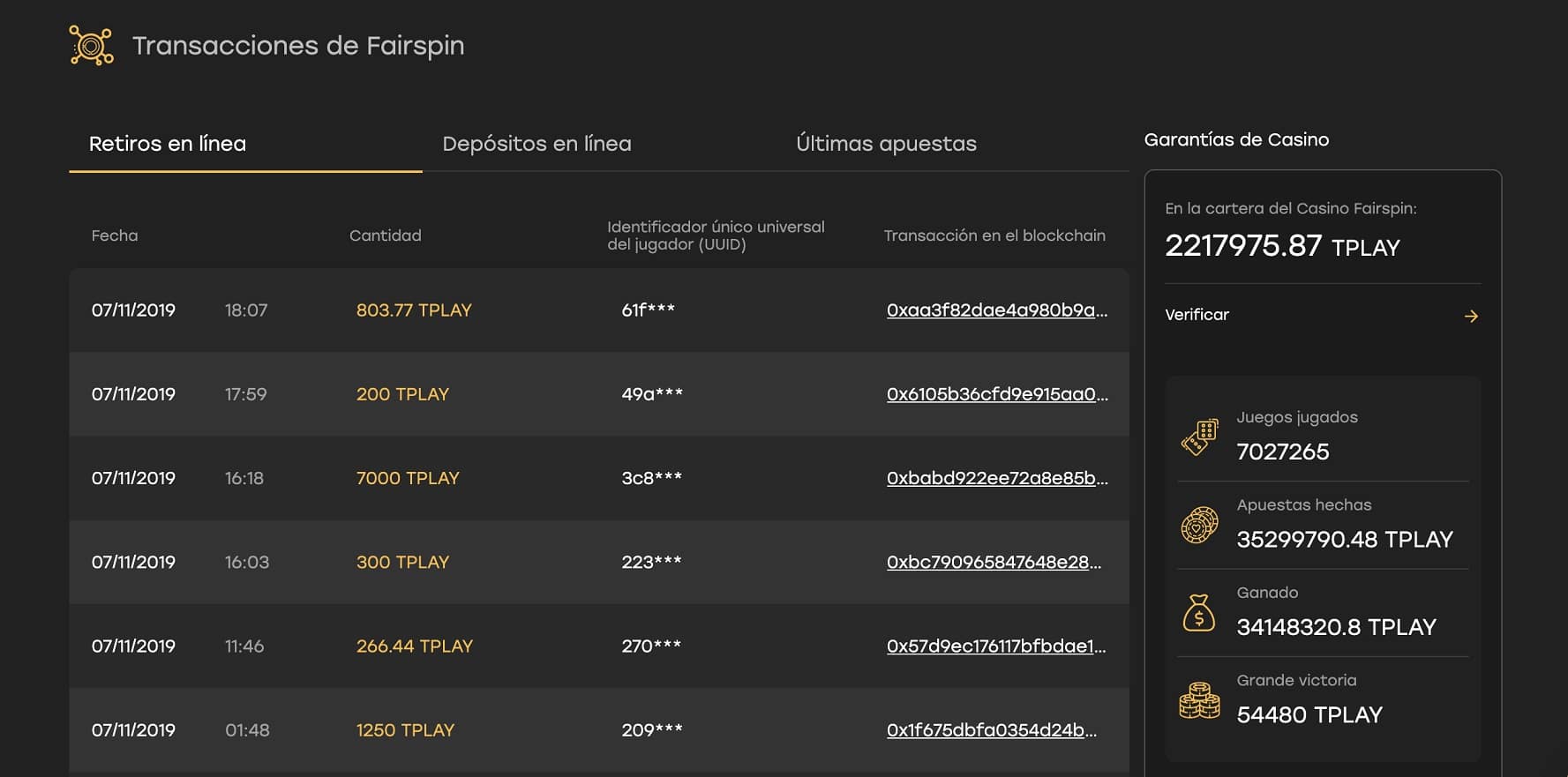
Task: Click the Grande victoria coins icon
Action: [x=1199, y=700]
